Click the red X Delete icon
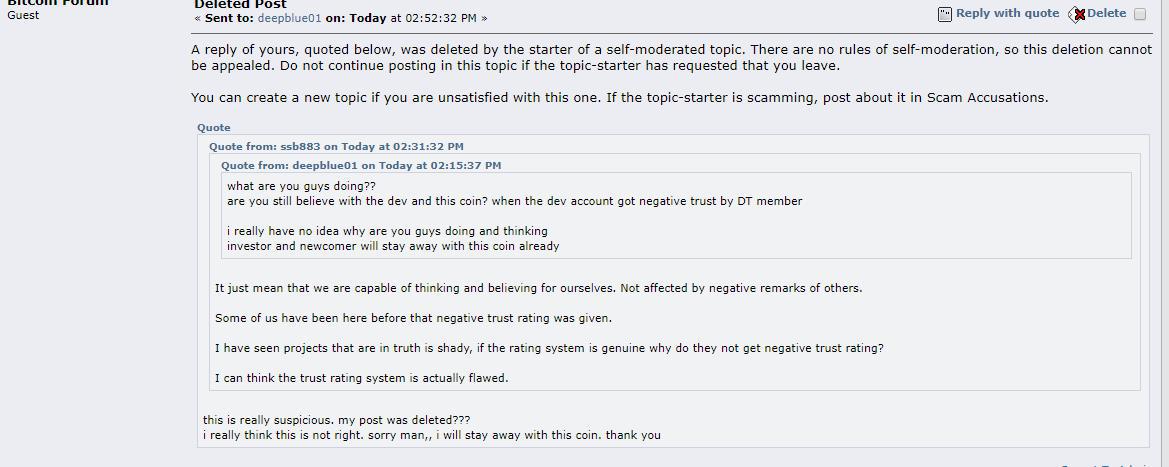 coord(1077,14)
